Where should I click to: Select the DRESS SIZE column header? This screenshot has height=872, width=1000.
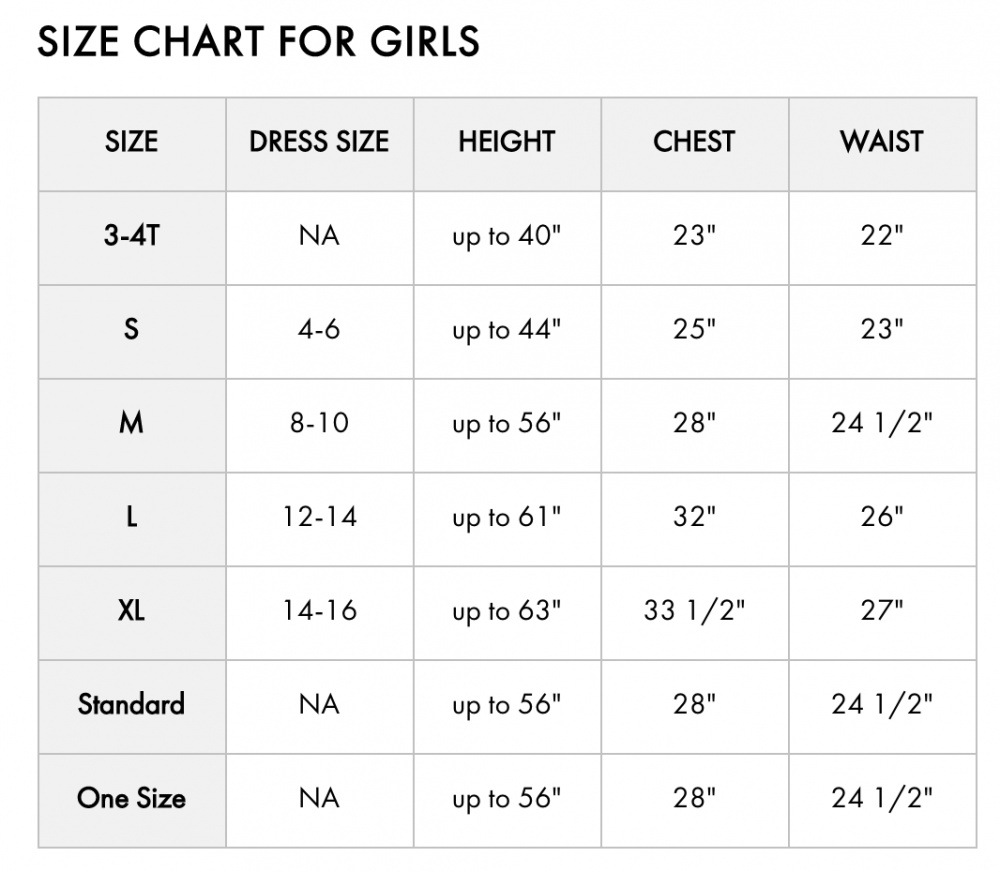point(320,144)
